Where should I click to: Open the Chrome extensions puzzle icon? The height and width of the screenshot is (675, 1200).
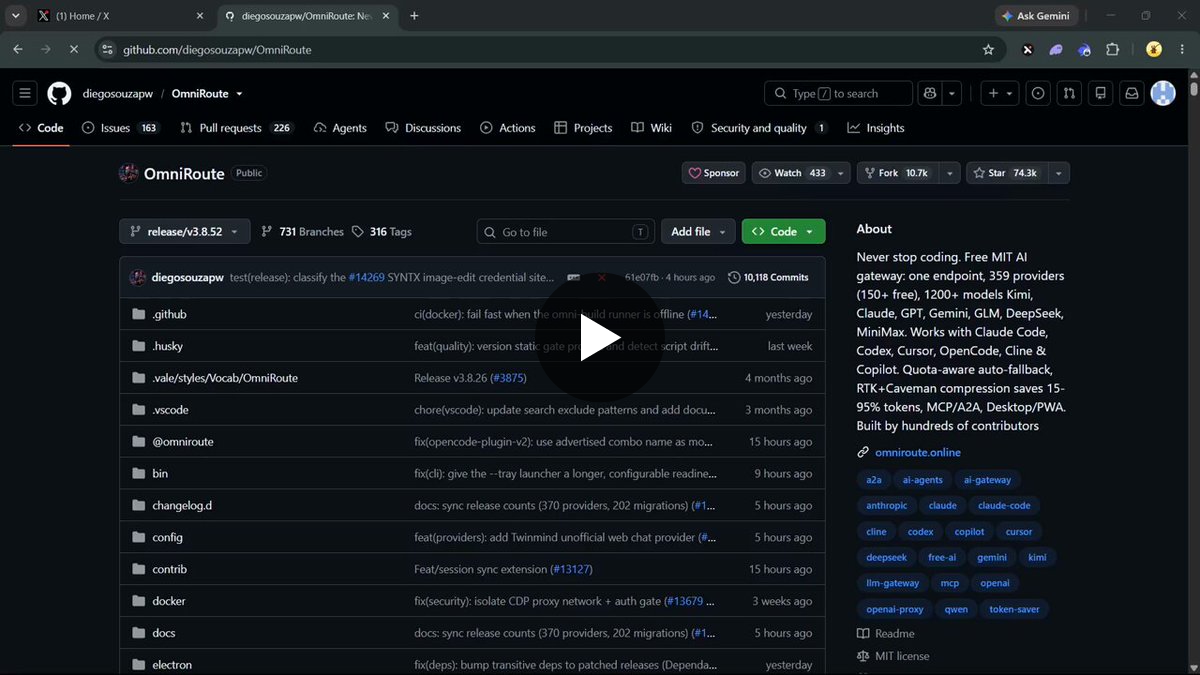tap(1112, 49)
